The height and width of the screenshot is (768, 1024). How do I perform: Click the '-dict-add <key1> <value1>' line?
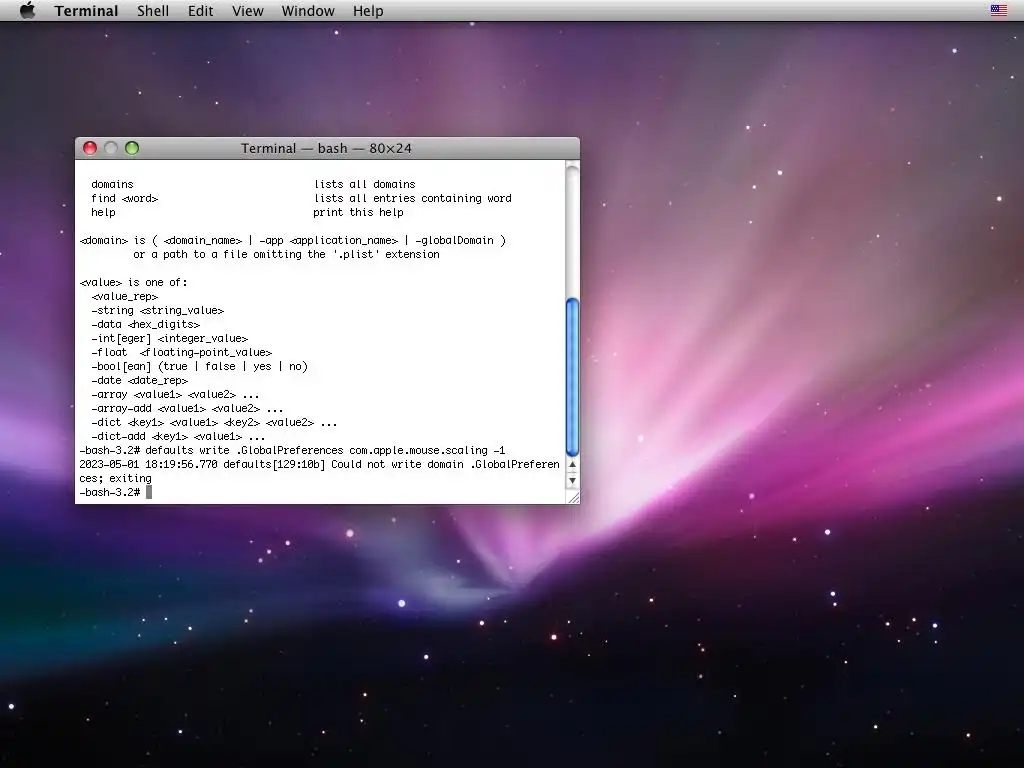178,437
